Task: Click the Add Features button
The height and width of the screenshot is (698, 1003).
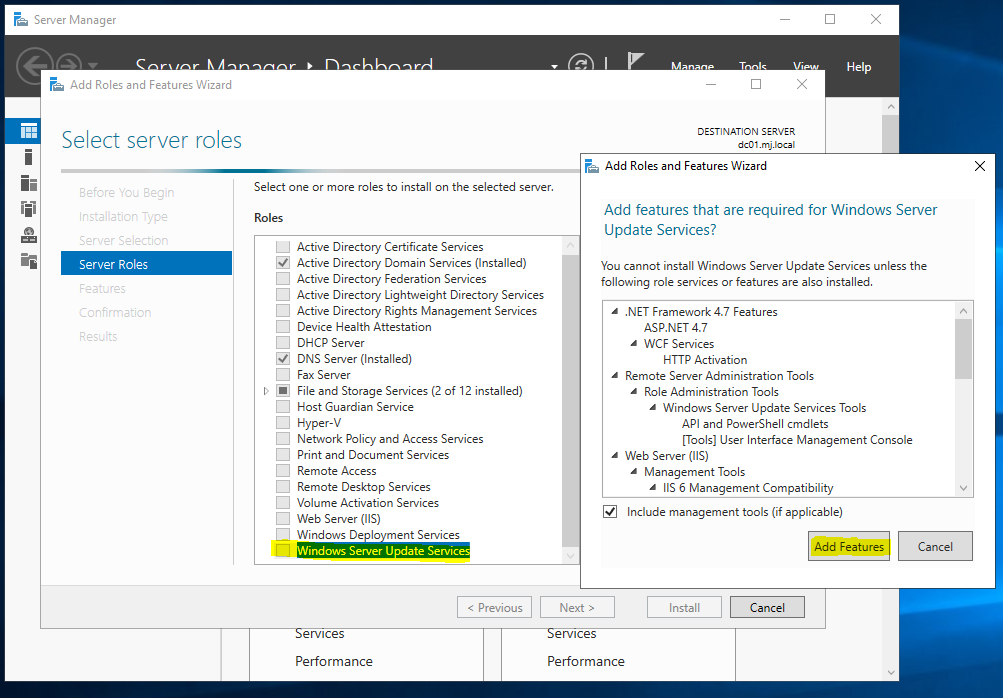Action: pos(849,546)
